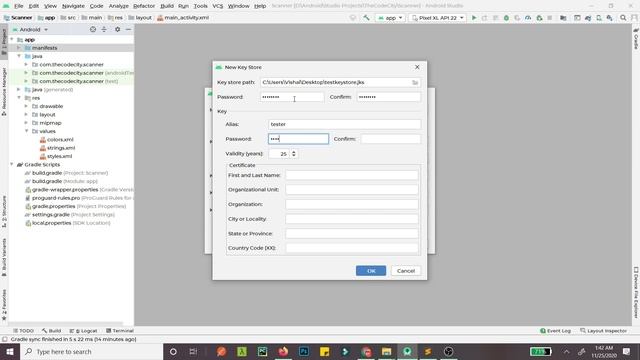Click Cancel in New Key Store dialog
Screen dimensions: 640x360
tap(406, 271)
